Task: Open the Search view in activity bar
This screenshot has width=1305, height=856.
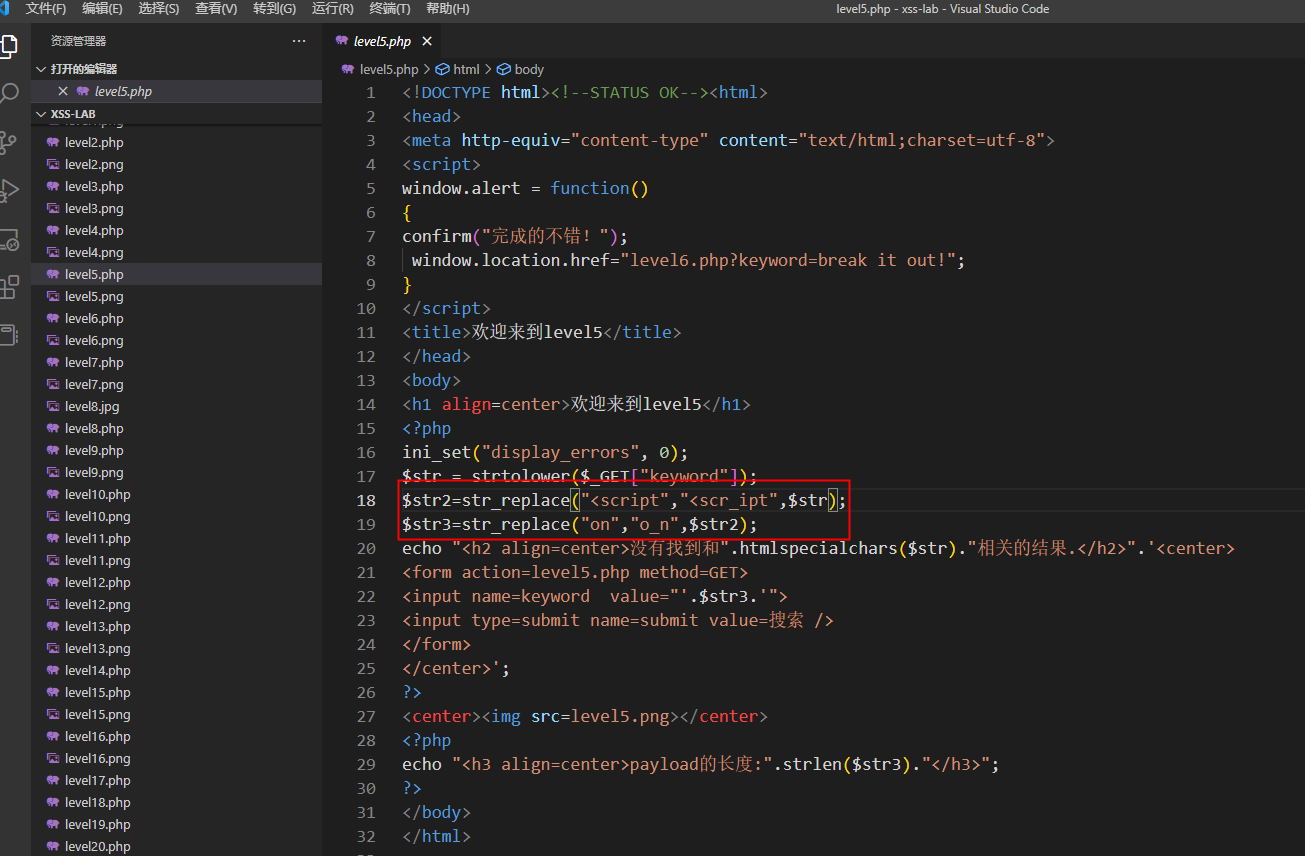Action: point(8,94)
